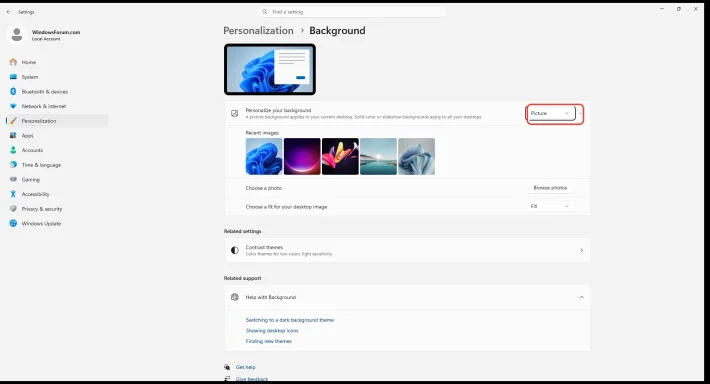Image resolution: width=710 pixels, height=384 pixels.
Task: Click the Home house icon
Action: click(13, 62)
